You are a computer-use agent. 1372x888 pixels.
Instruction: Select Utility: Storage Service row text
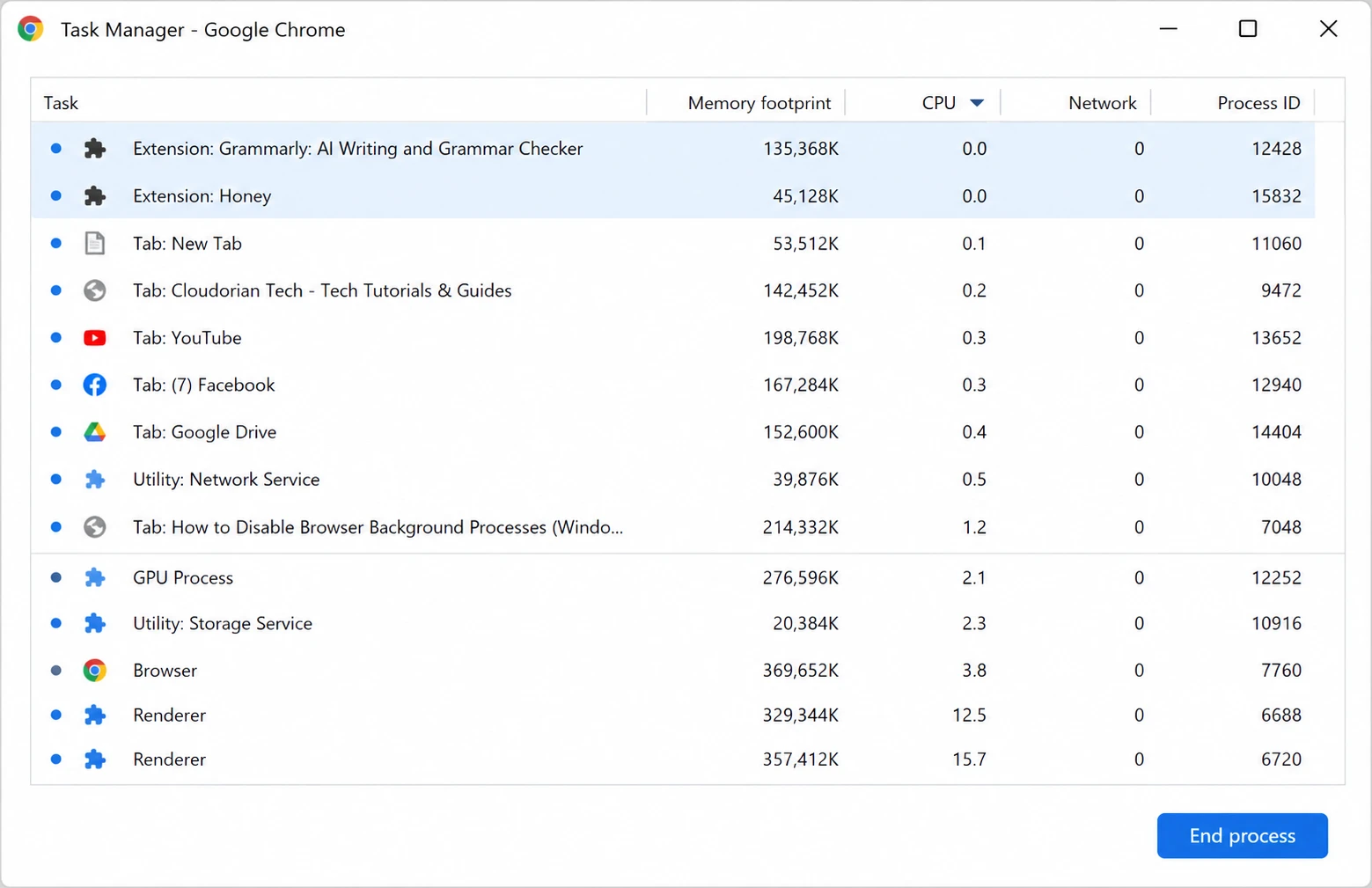[x=223, y=623]
